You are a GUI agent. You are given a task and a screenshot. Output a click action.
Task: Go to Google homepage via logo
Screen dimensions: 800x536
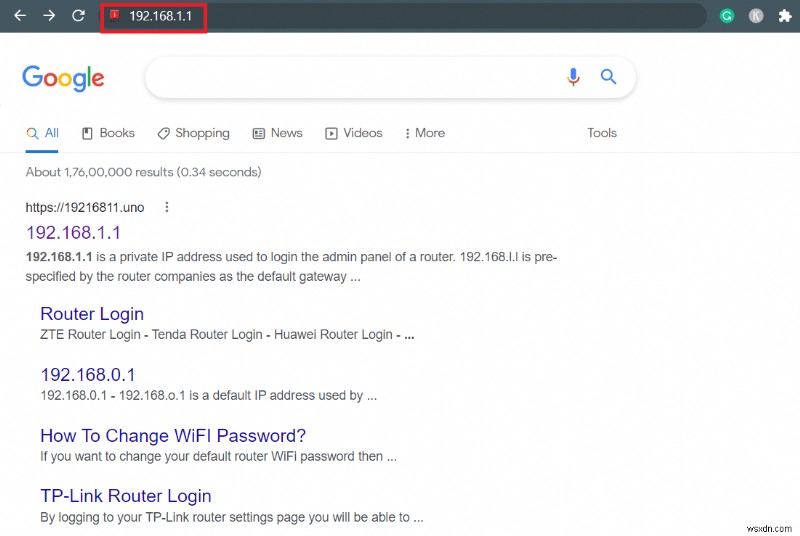[x=63, y=78]
